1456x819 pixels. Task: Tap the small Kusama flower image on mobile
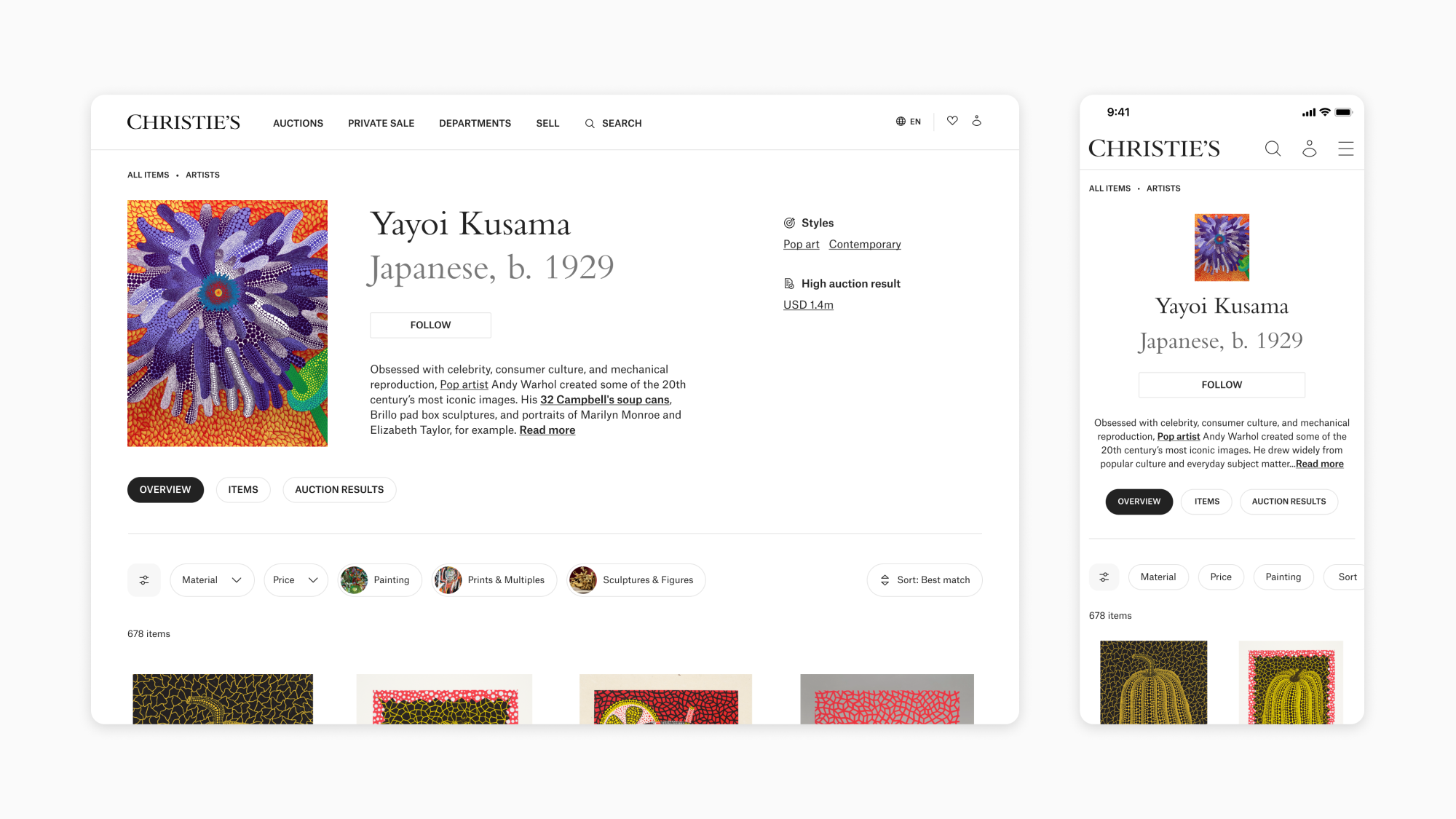point(1222,248)
